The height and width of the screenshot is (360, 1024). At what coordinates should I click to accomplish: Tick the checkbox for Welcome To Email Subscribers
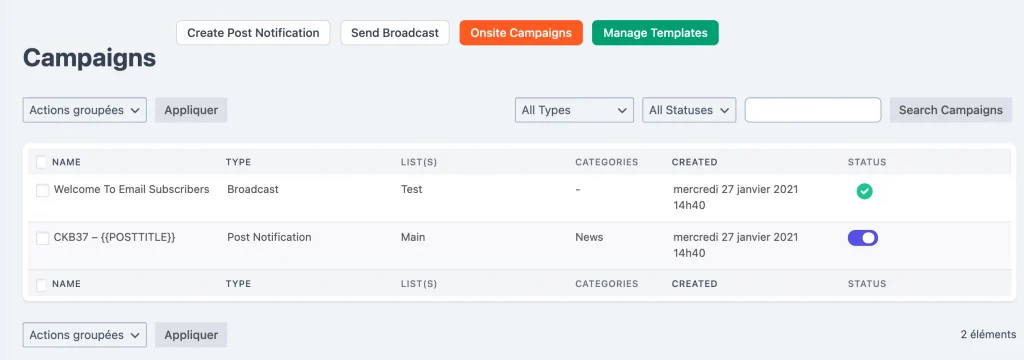(x=42, y=190)
